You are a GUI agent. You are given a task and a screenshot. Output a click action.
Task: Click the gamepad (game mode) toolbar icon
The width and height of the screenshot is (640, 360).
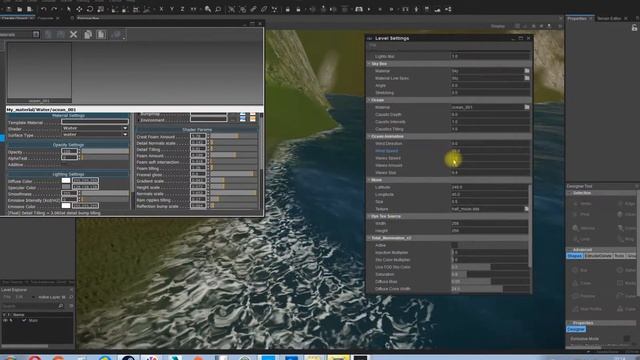(359, 9)
